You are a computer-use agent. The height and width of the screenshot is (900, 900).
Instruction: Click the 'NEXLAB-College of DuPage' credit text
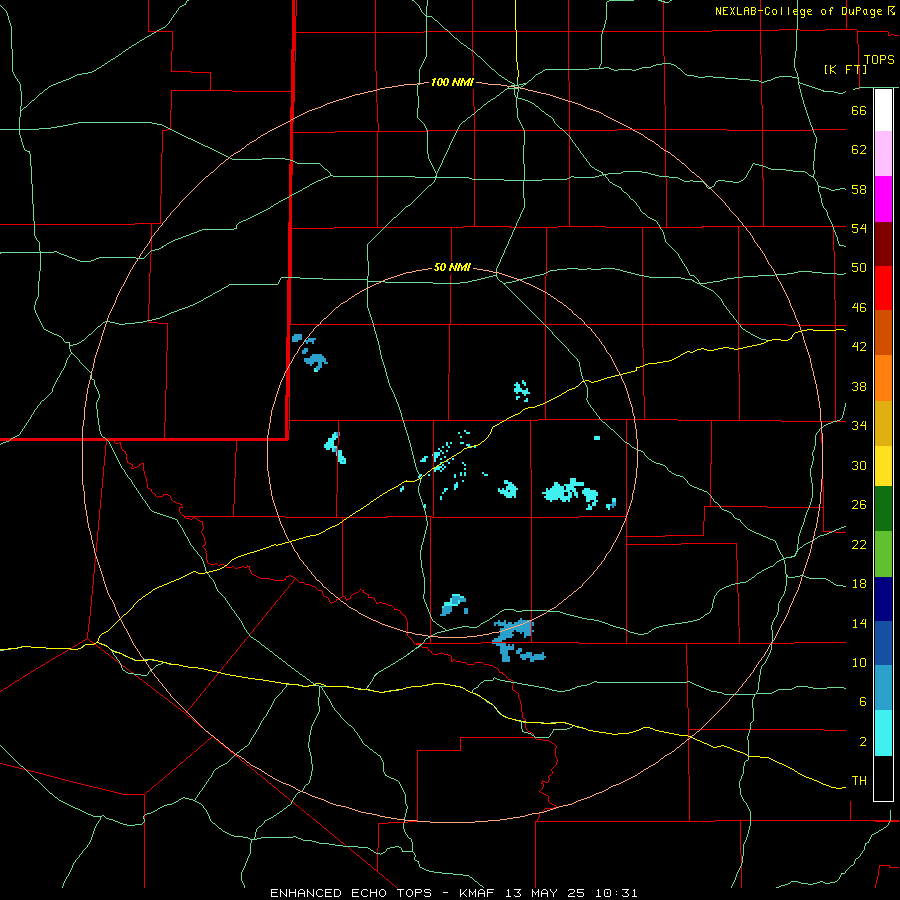pyautogui.click(x=799, y=11)
